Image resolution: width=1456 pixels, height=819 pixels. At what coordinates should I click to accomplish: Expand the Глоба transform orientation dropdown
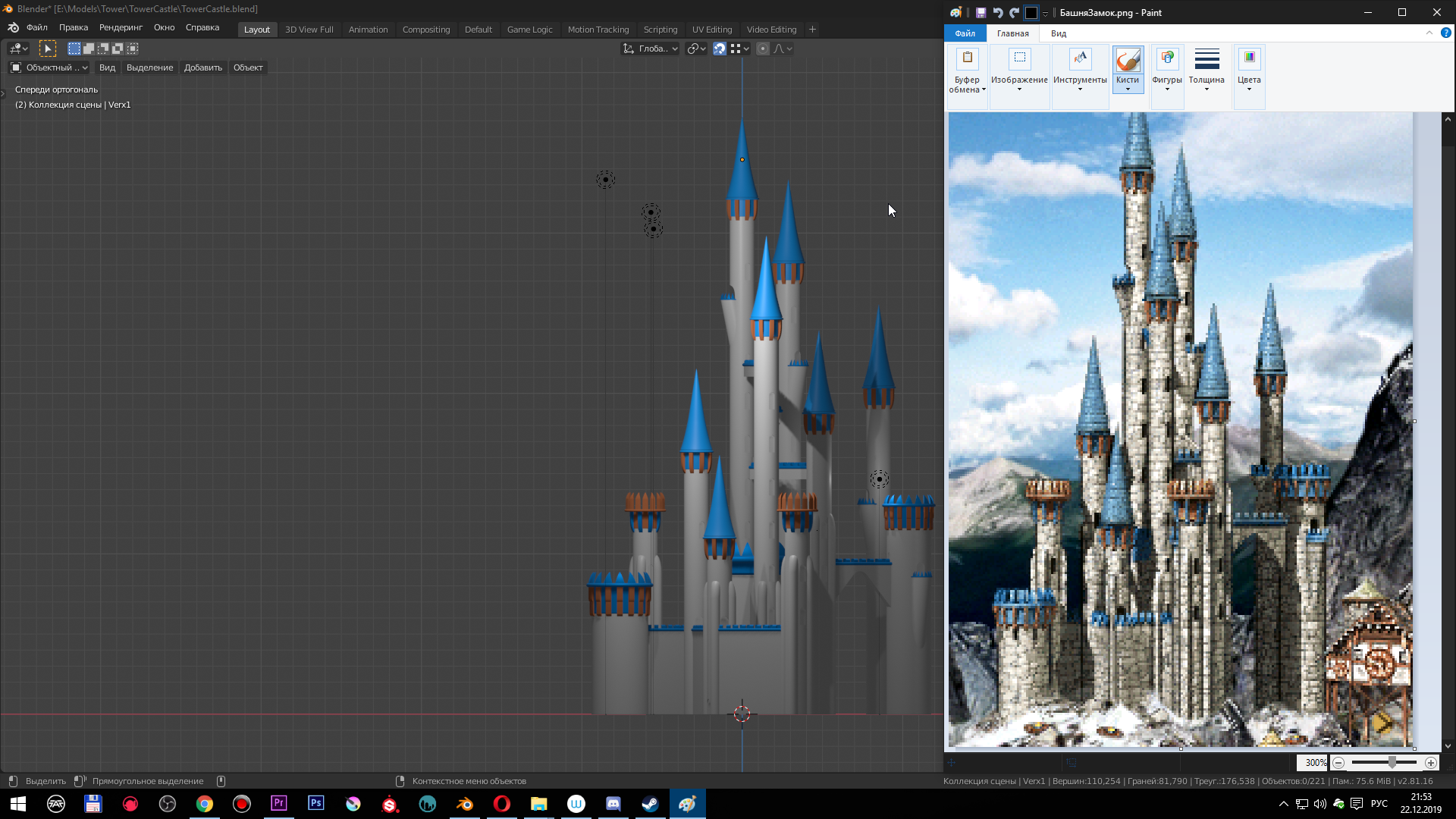pos(651,49)
